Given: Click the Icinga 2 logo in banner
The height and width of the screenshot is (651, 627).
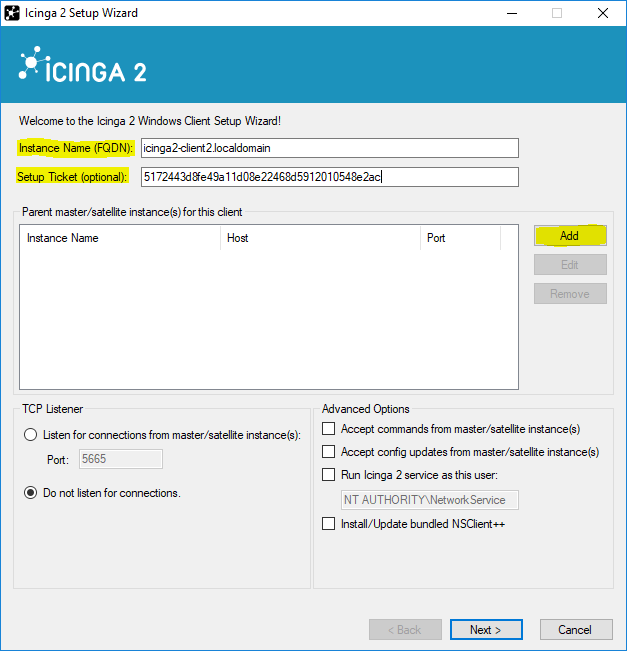Looking at the screenshot, I should click(83, 65).
